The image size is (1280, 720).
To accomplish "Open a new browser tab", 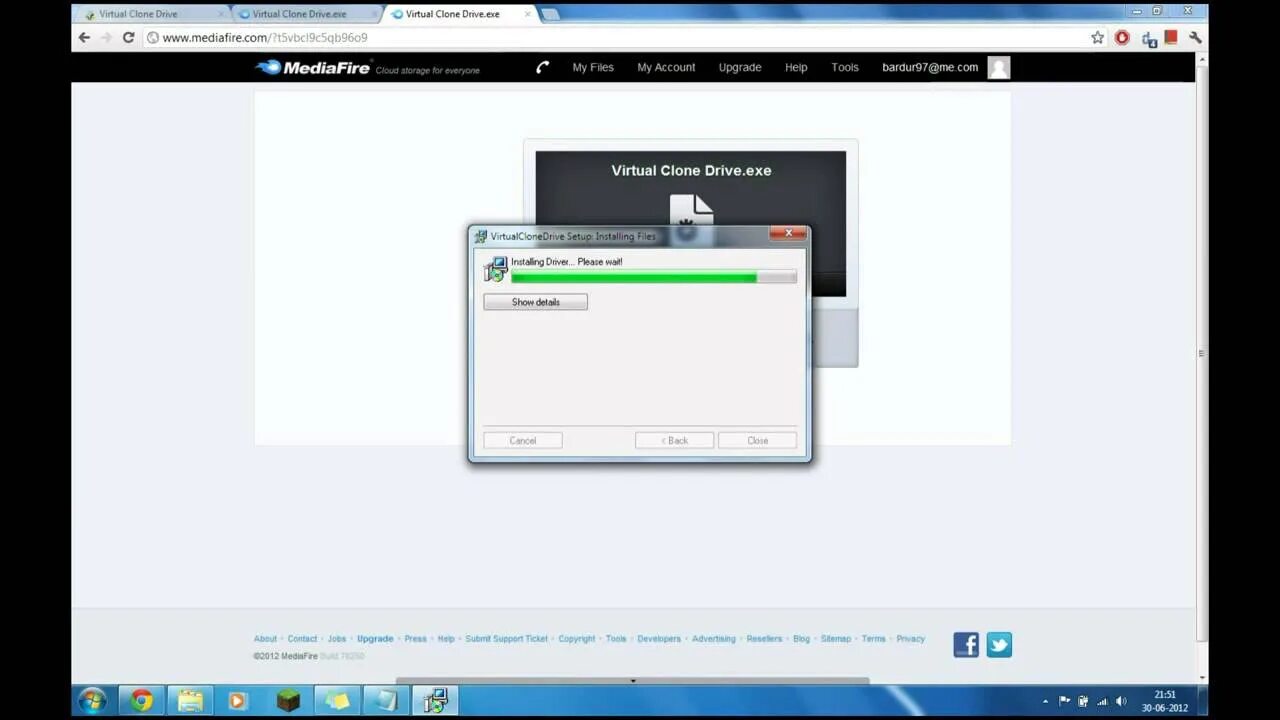I will (550, 14).
